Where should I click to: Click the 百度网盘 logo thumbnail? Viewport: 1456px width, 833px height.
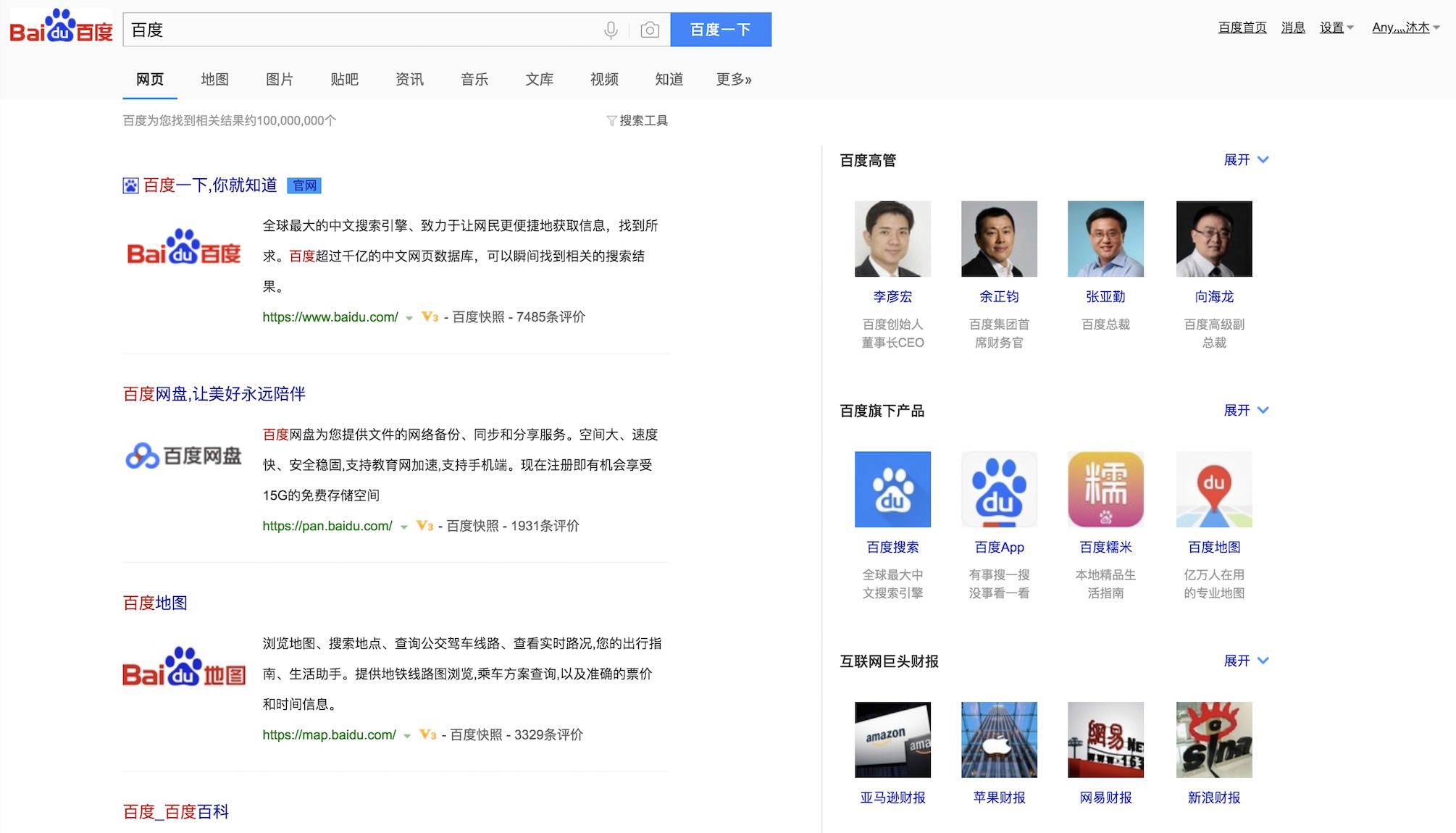(x=184, y=455)
